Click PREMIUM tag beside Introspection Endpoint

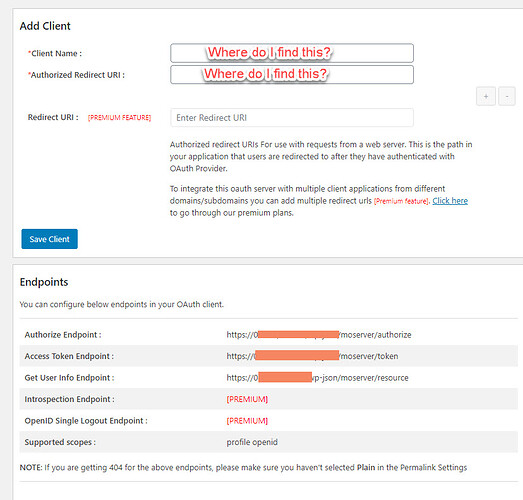pos(247,399)
